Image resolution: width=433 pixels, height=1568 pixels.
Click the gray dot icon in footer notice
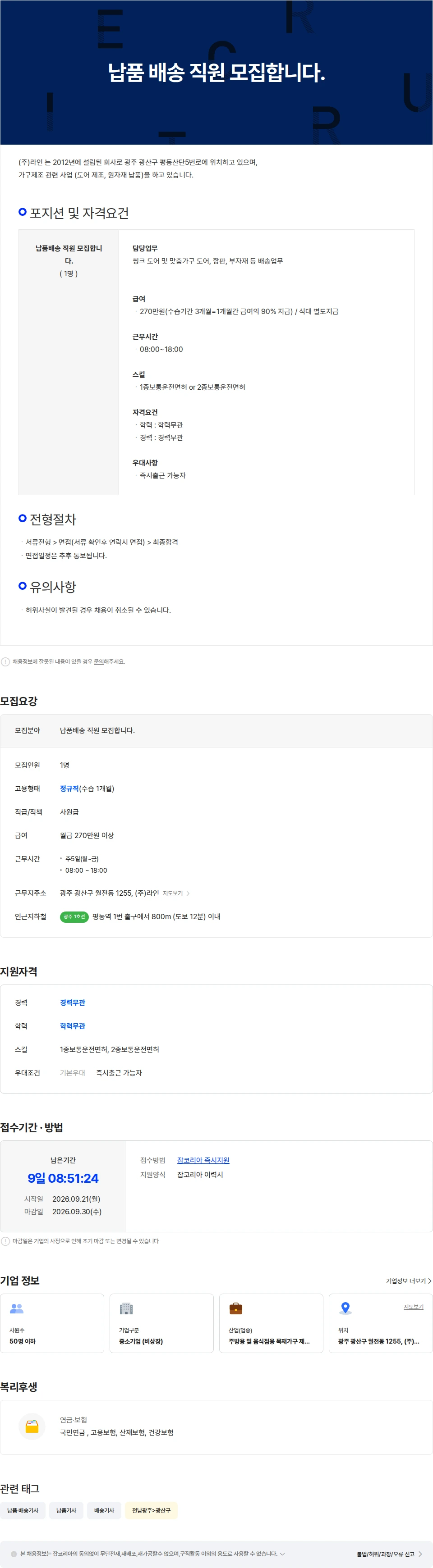pyautogui.click(x=14, y=1554)
